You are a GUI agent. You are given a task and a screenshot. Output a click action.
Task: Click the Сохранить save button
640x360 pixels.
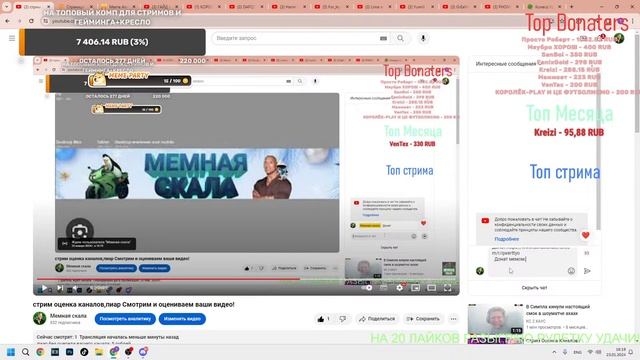(423, 319)
